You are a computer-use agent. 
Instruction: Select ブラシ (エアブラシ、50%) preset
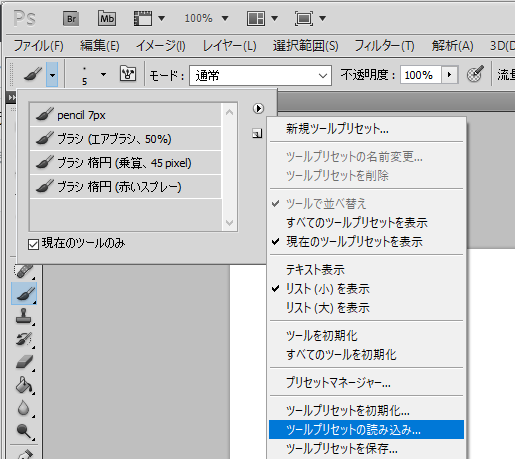[x=126, y=139]
